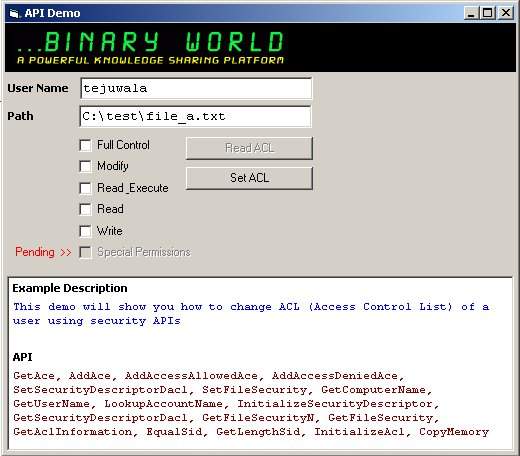Click the Set ACL button
The image size is (520, 456).
[249, 178]
